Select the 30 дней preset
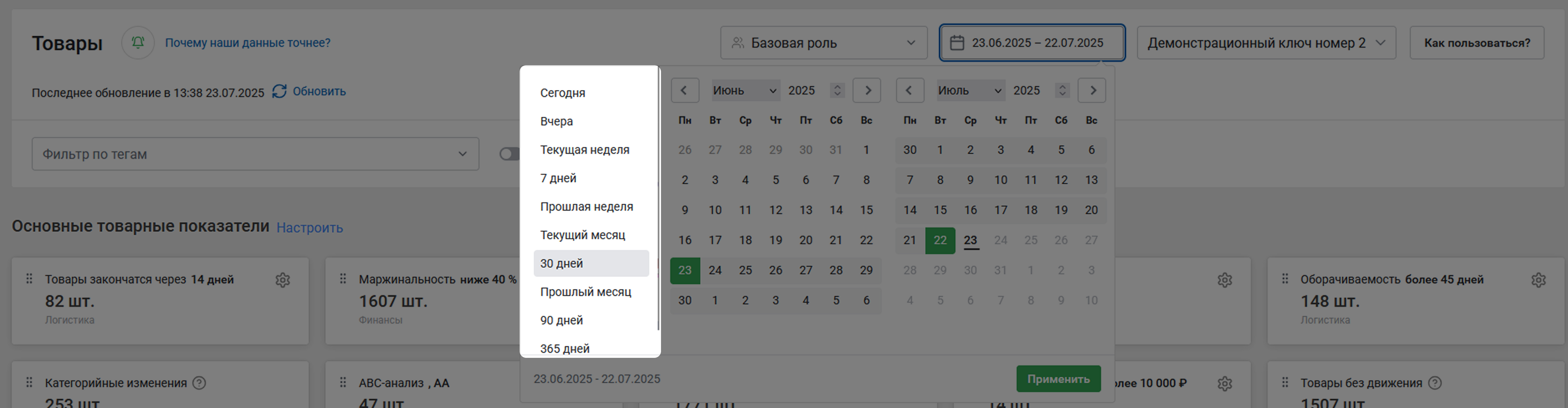This screenshot has height=408, width=1568. [591, 263]
